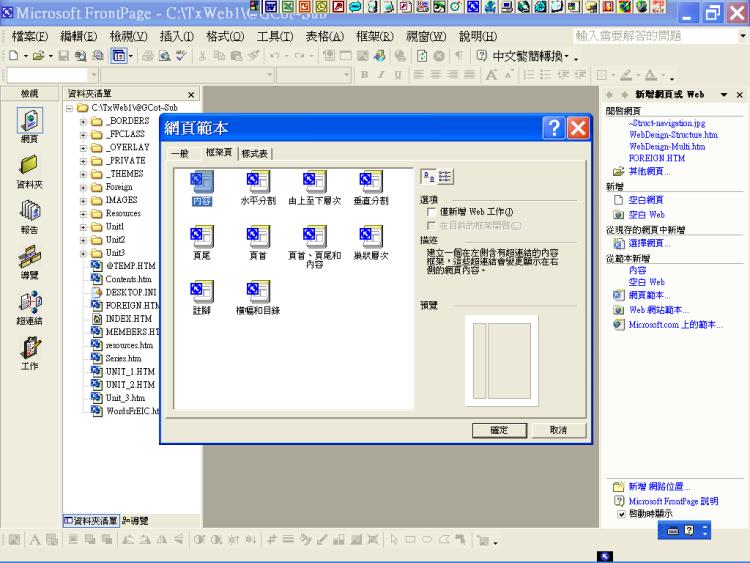The height and width of the screenshot is (563, 750).
Task: Switch dialog to list view icon
Action: (444, 175)
